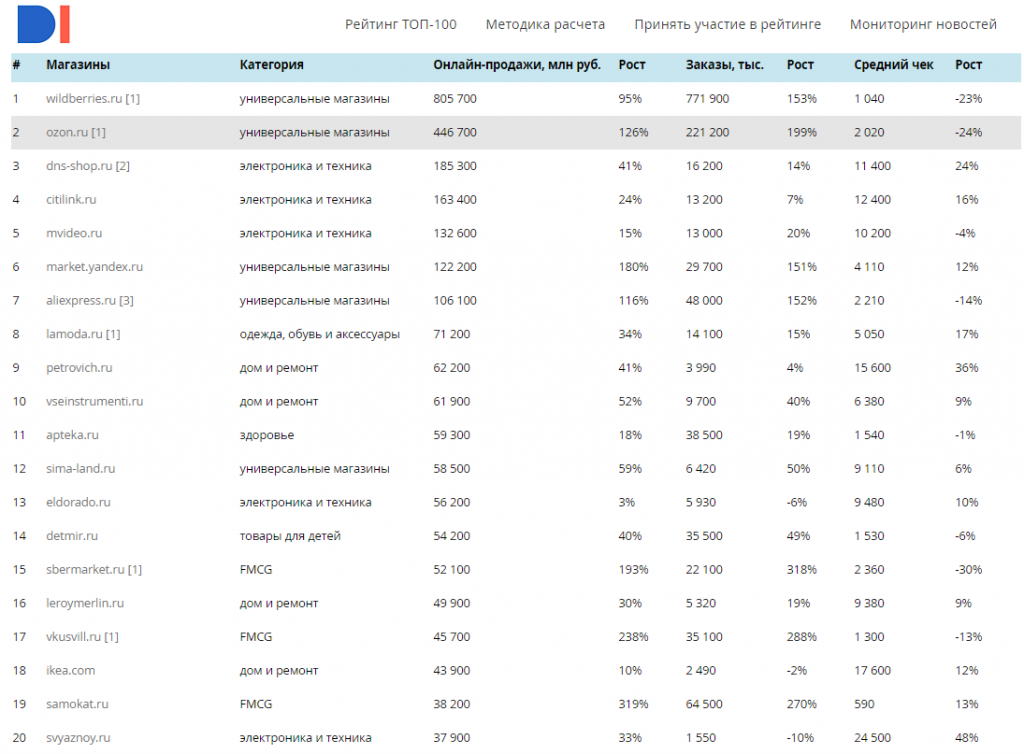Viewport: 1024px width, 754px height.
Task: Click the market.yandex.ru link
Action: pyautogui.click(x=94, y=267)
